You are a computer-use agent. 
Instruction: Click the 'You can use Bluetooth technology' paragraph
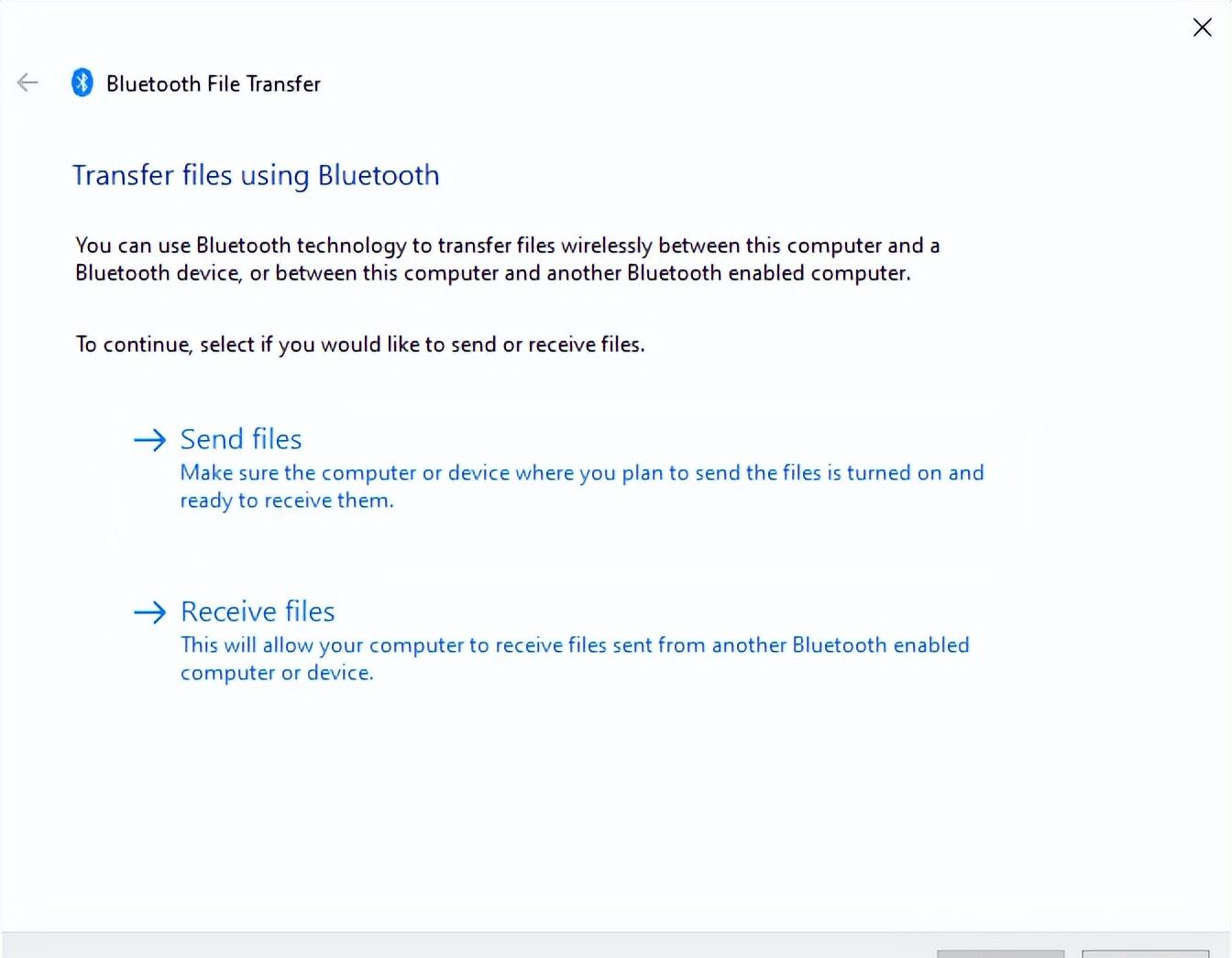(508, 259)
